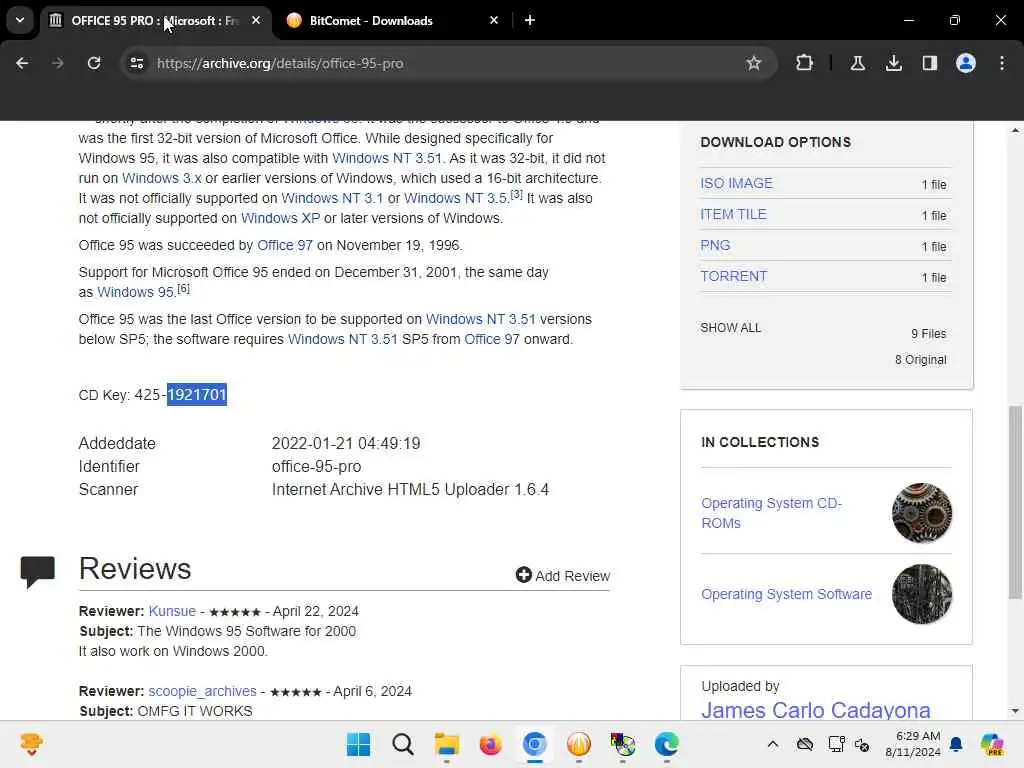Download the TORRENT file

click(733, 276)
